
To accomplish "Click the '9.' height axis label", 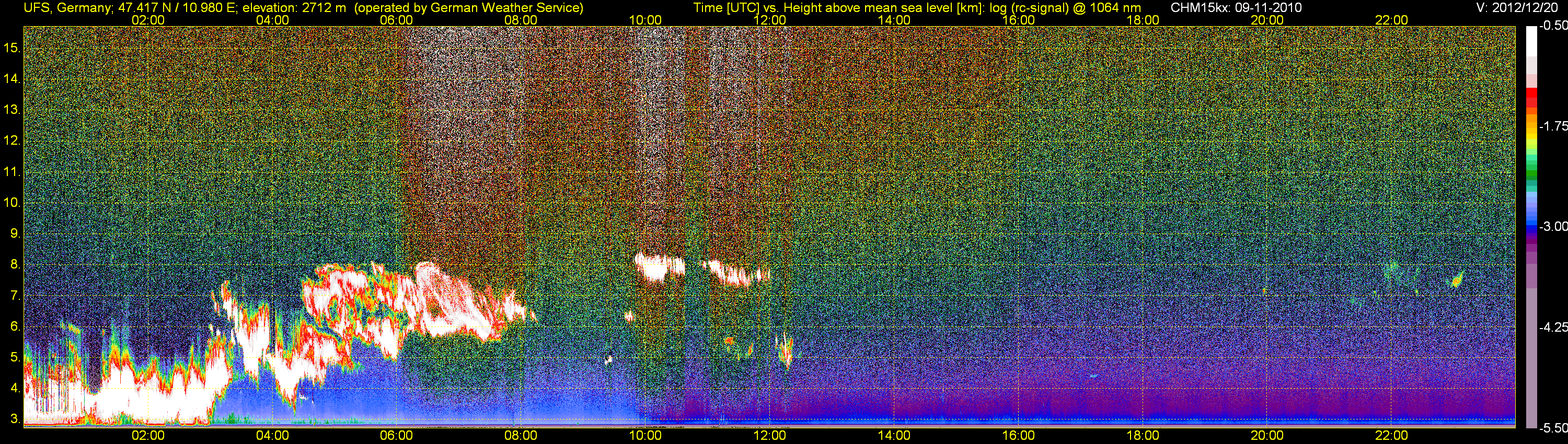I will coord(16,233).
